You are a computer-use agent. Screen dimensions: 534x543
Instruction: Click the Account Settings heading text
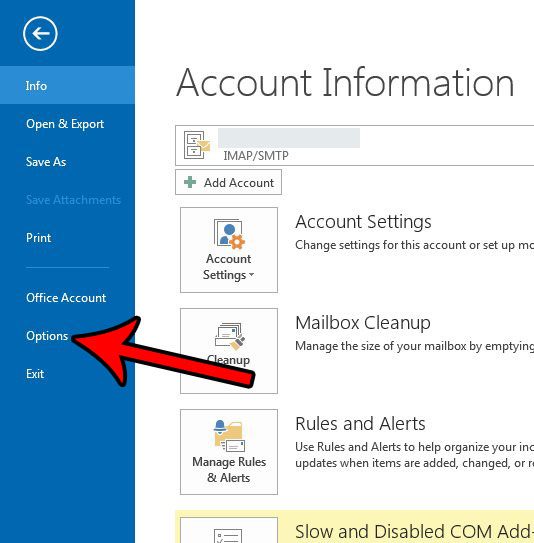(x=363, y=222)
